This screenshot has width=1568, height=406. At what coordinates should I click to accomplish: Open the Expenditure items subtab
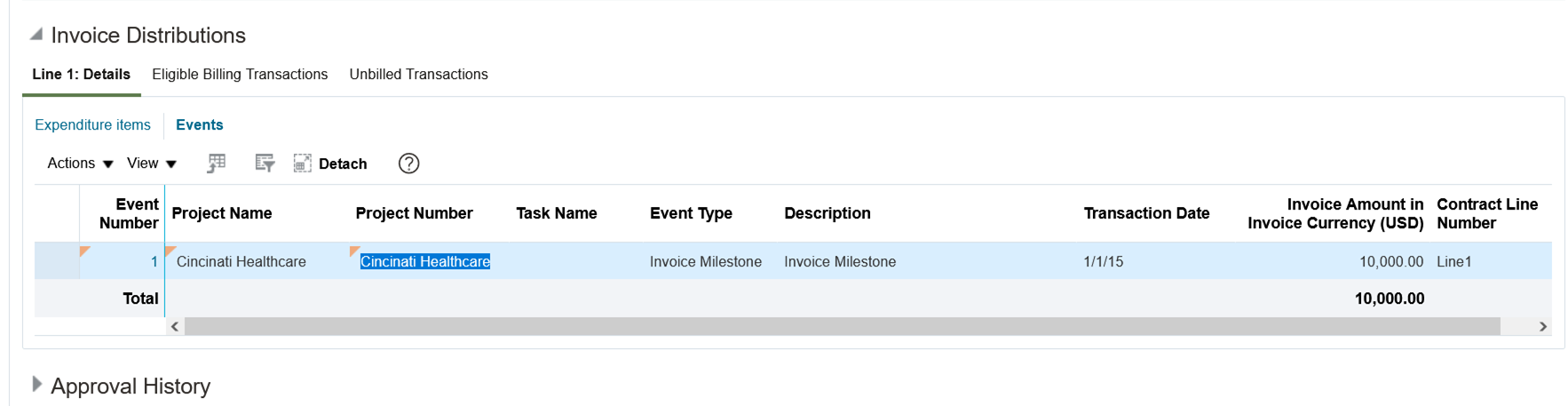coord(92,125)
